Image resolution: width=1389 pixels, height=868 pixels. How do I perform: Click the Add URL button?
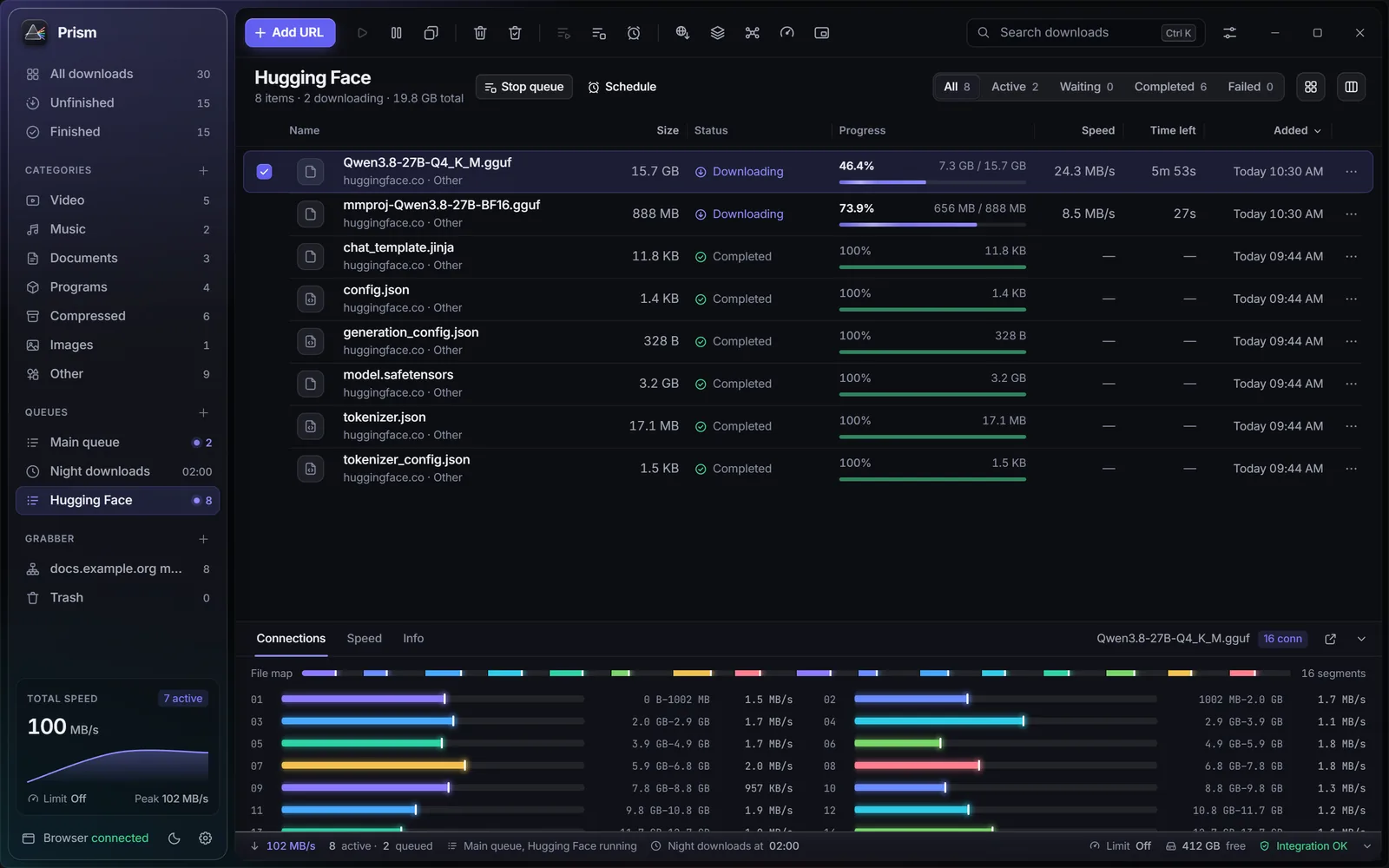click(x=290, y=33)
